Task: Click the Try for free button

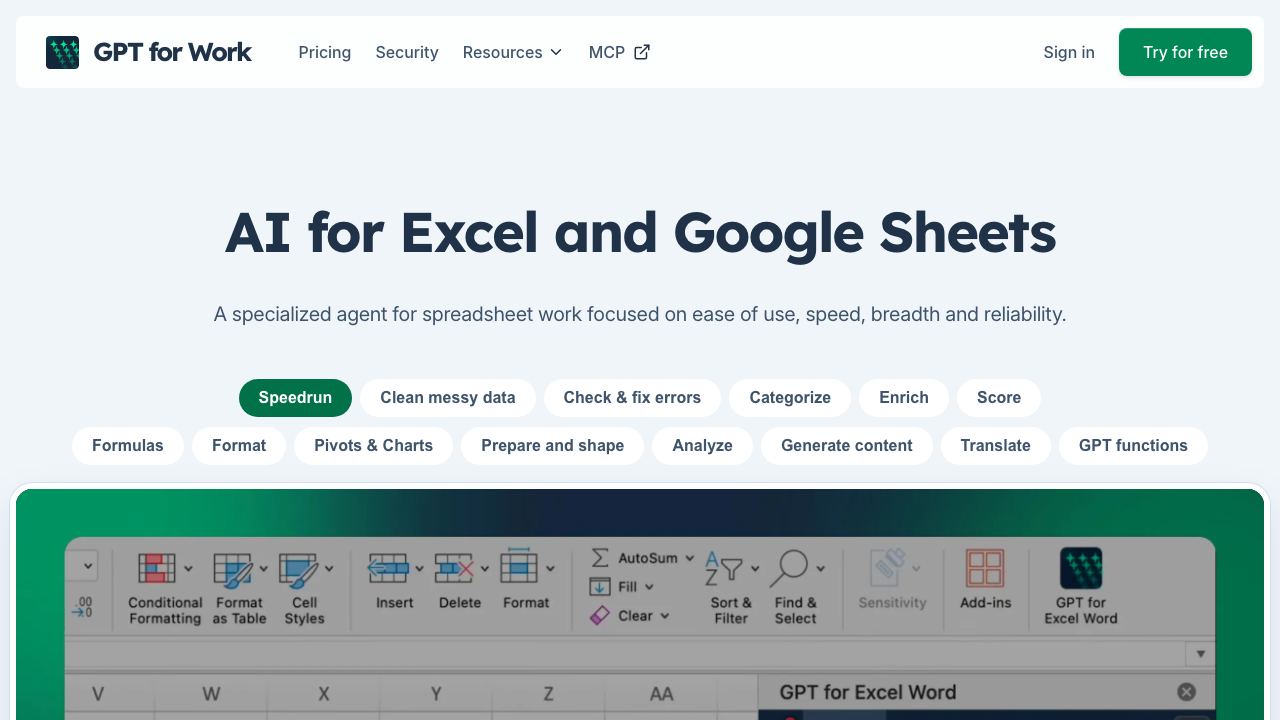Action: click(x=1185, y=52)
